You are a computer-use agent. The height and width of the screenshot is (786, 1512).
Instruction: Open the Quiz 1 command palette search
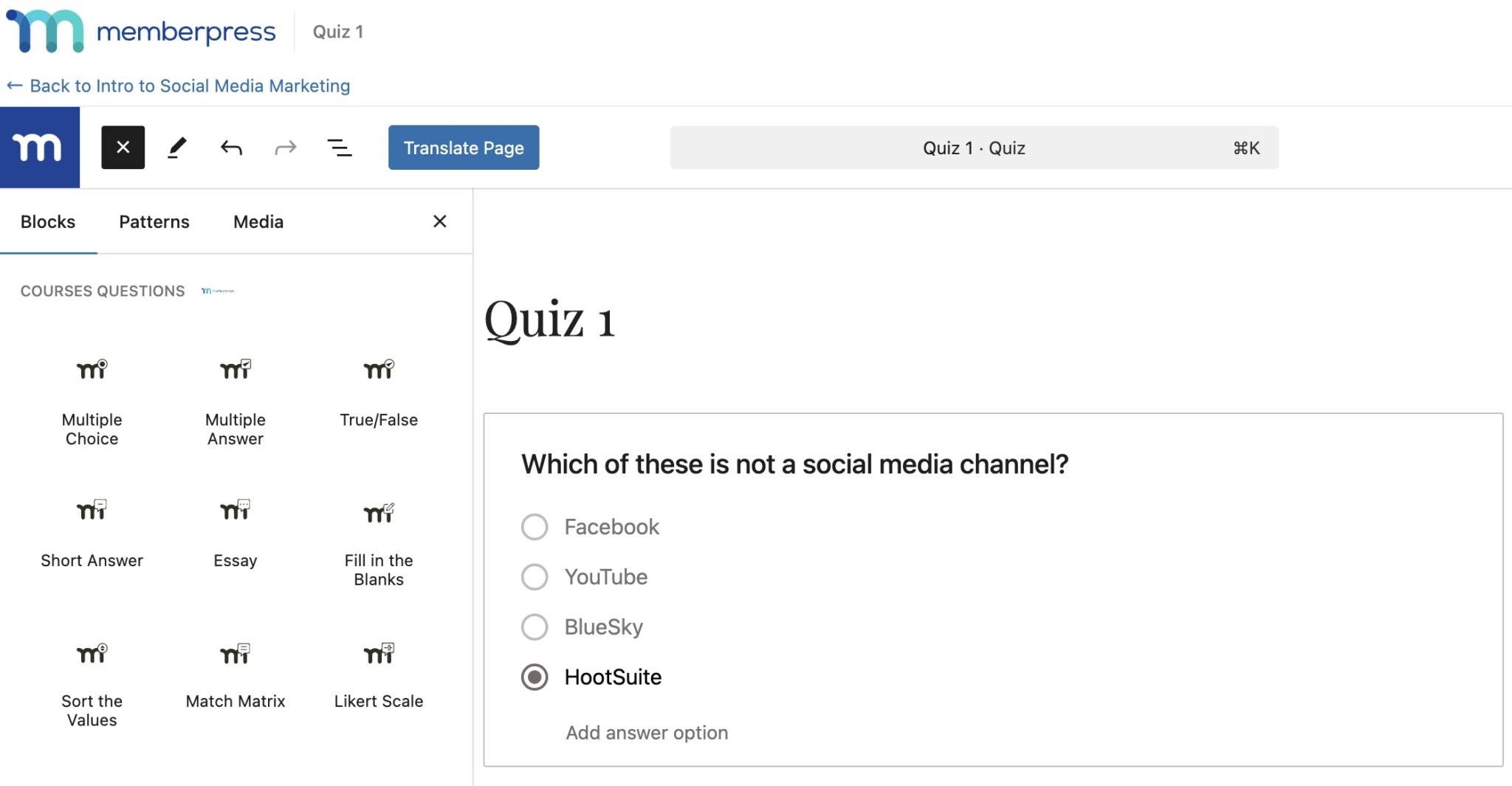973,147
